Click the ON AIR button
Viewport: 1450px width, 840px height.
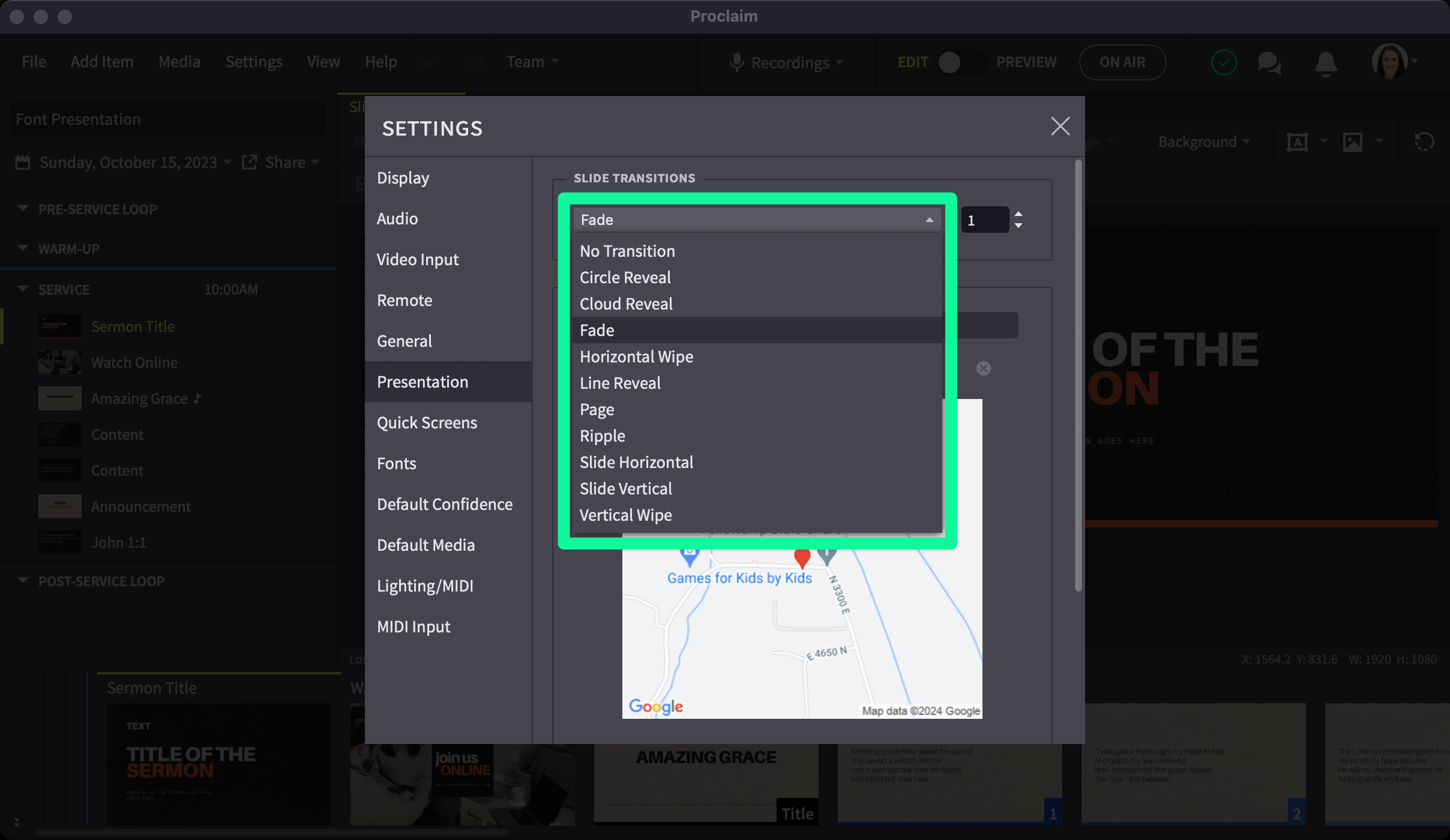[1122, 62]
